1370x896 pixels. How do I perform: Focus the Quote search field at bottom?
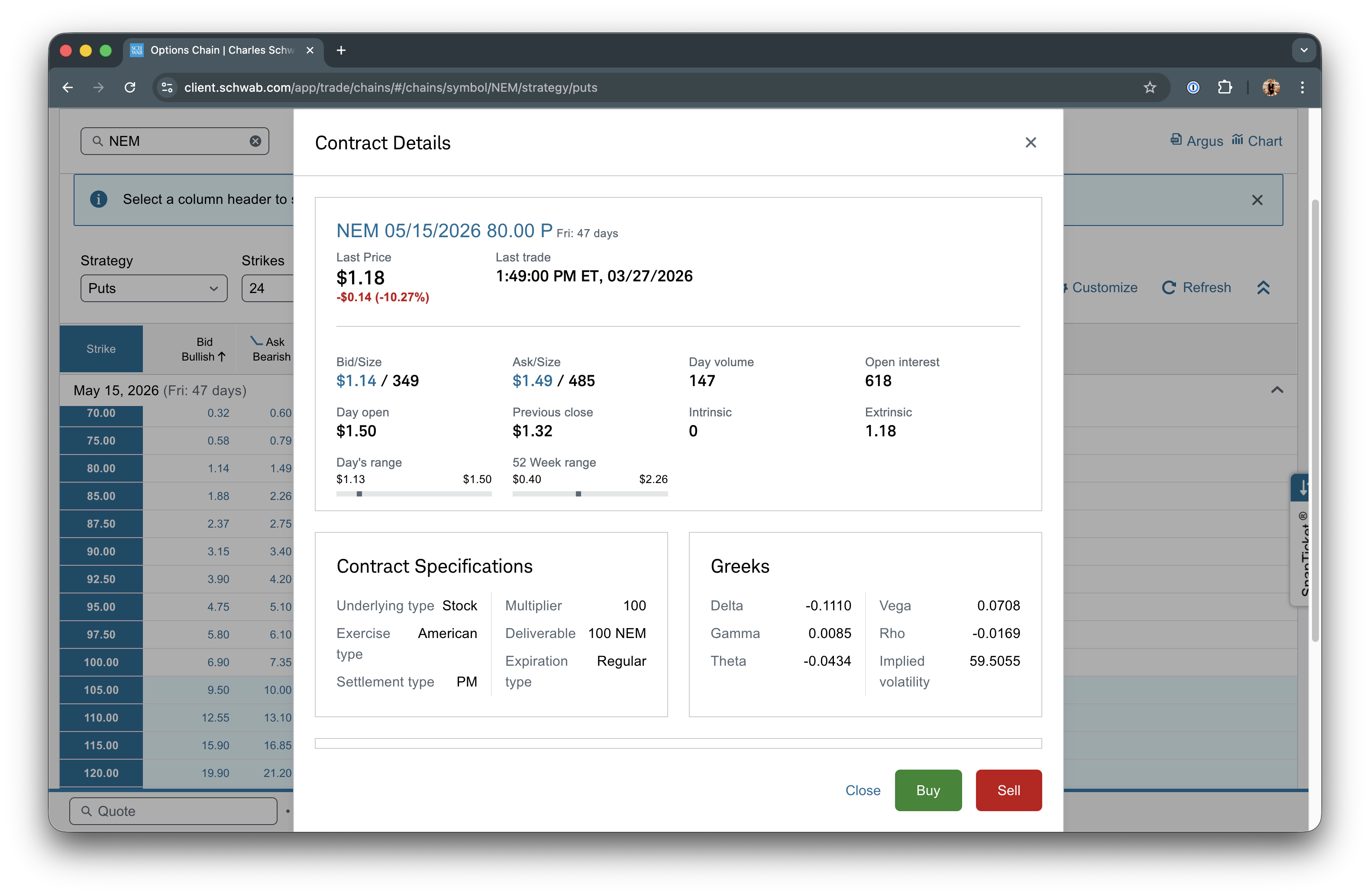click(x=173, y=811)
